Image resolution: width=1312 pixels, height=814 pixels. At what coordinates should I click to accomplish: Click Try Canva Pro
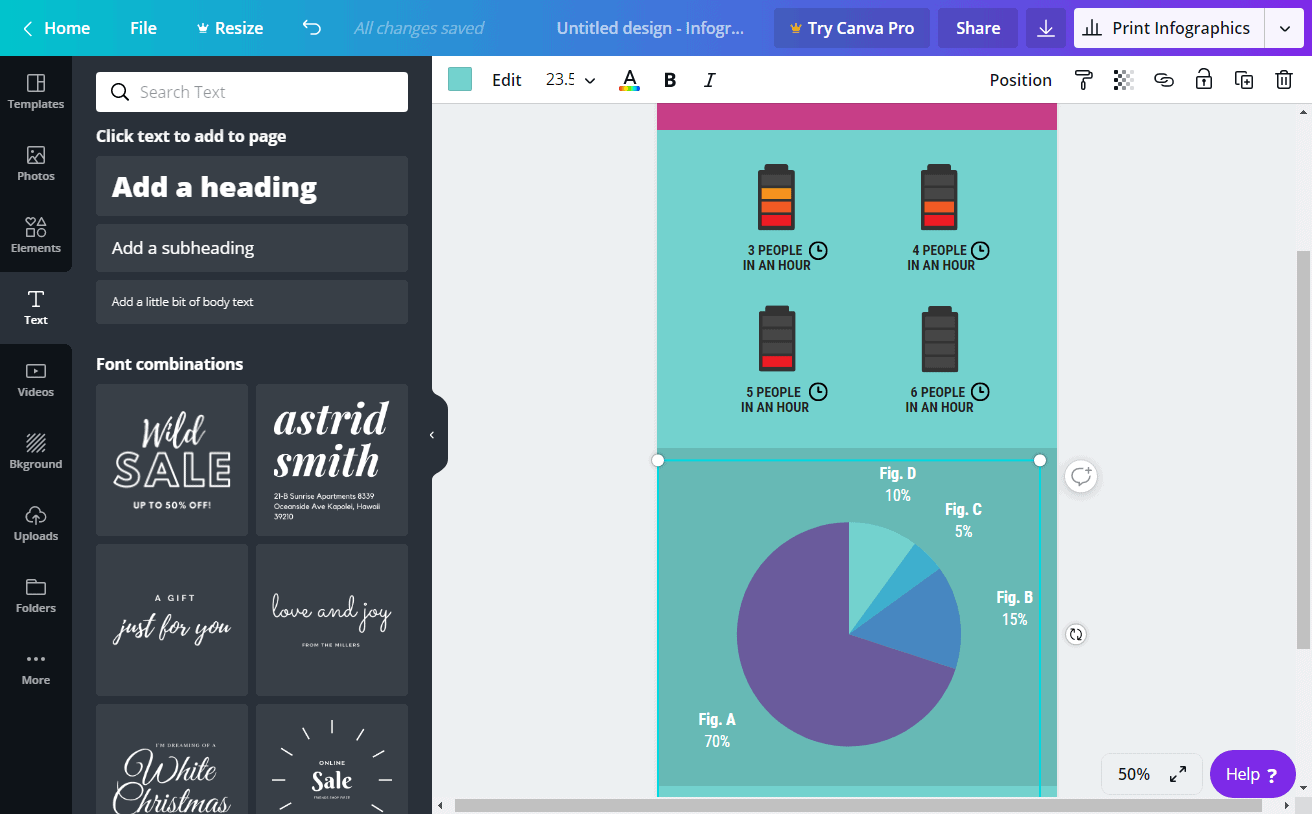(x=852, y=28)
